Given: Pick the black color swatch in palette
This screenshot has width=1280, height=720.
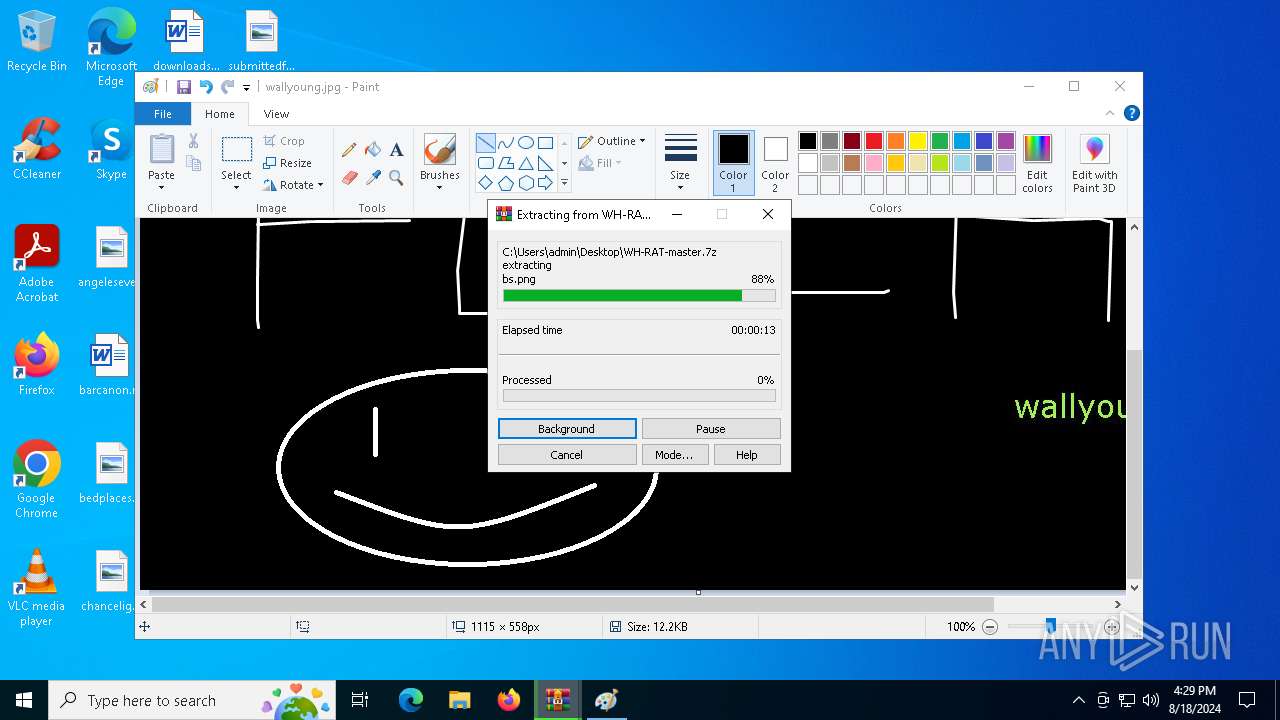Looking at the screenshot, I should 808,141.
